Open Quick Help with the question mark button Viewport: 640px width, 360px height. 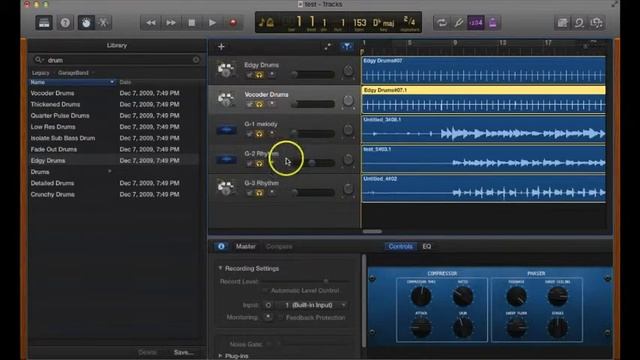point(65,23)
